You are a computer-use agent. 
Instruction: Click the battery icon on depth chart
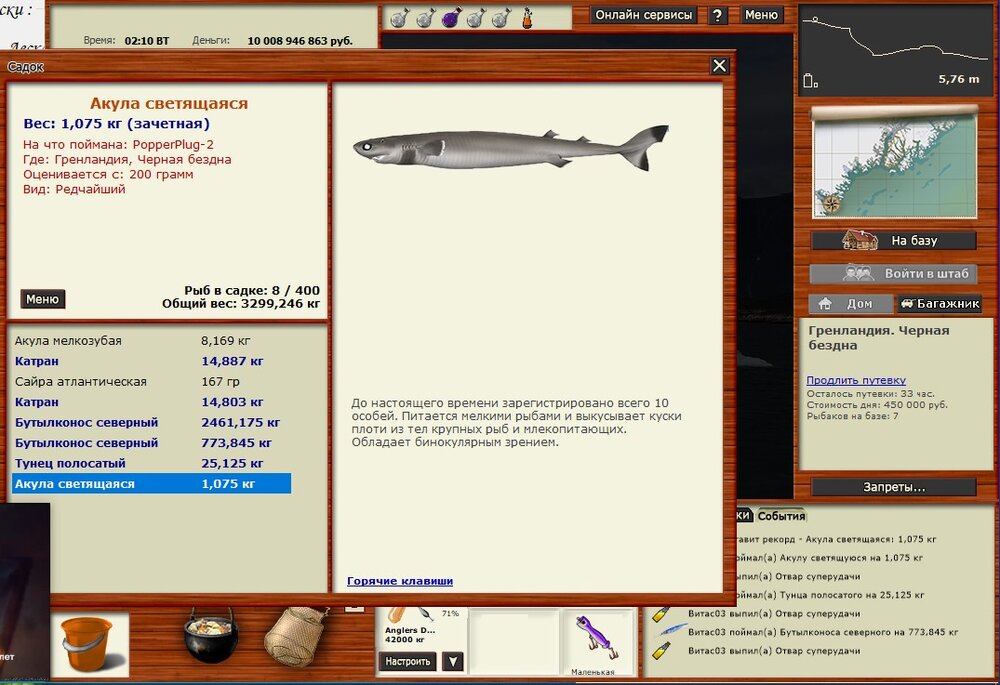tap(810, 81)
